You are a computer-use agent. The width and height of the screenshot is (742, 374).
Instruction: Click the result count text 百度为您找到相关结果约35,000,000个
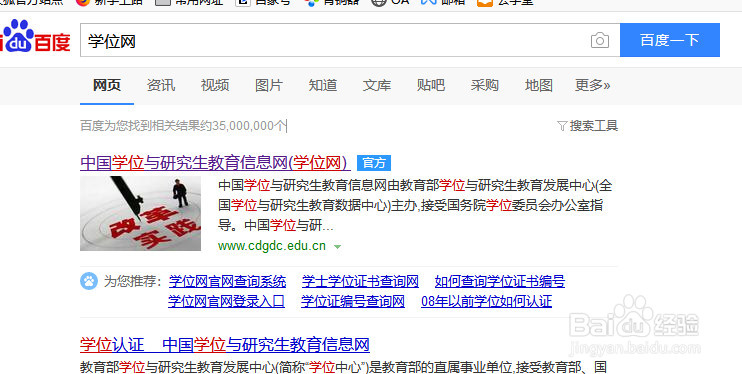click(x=184, y=126)
